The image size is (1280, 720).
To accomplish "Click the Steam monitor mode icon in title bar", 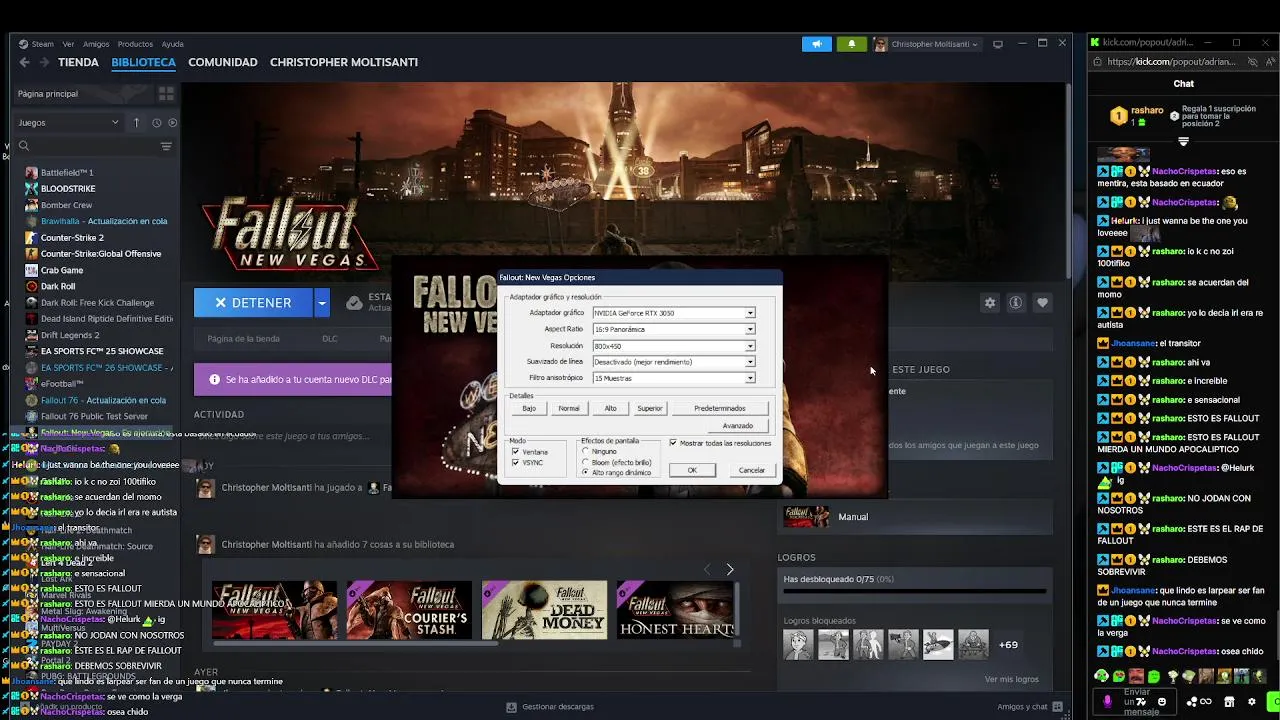I will coord(998,44).
